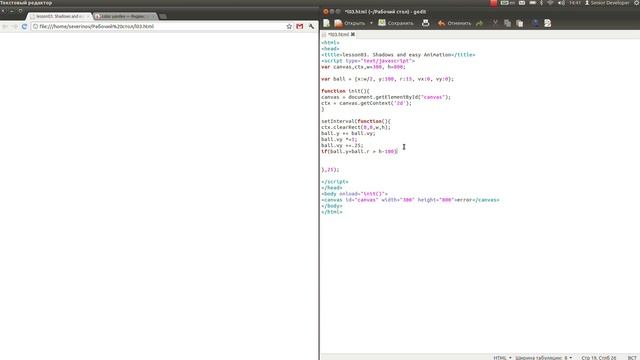Click the closing </script> tag line
The width and height of the screenshot is (640, 360).
pos(335,182)
